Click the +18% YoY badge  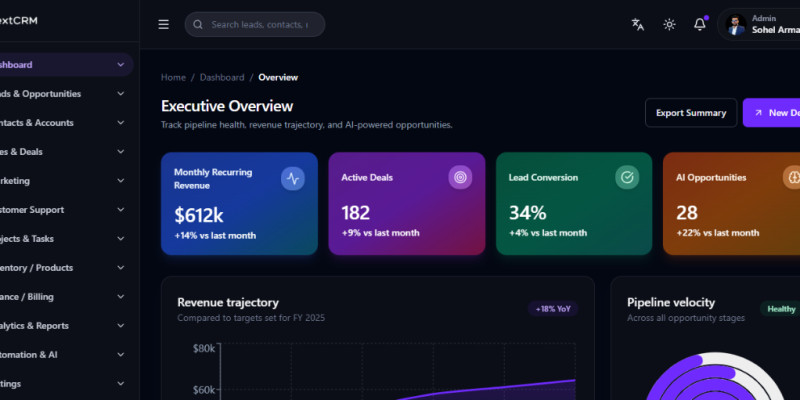pyautogui.click(x=553, y=309)
